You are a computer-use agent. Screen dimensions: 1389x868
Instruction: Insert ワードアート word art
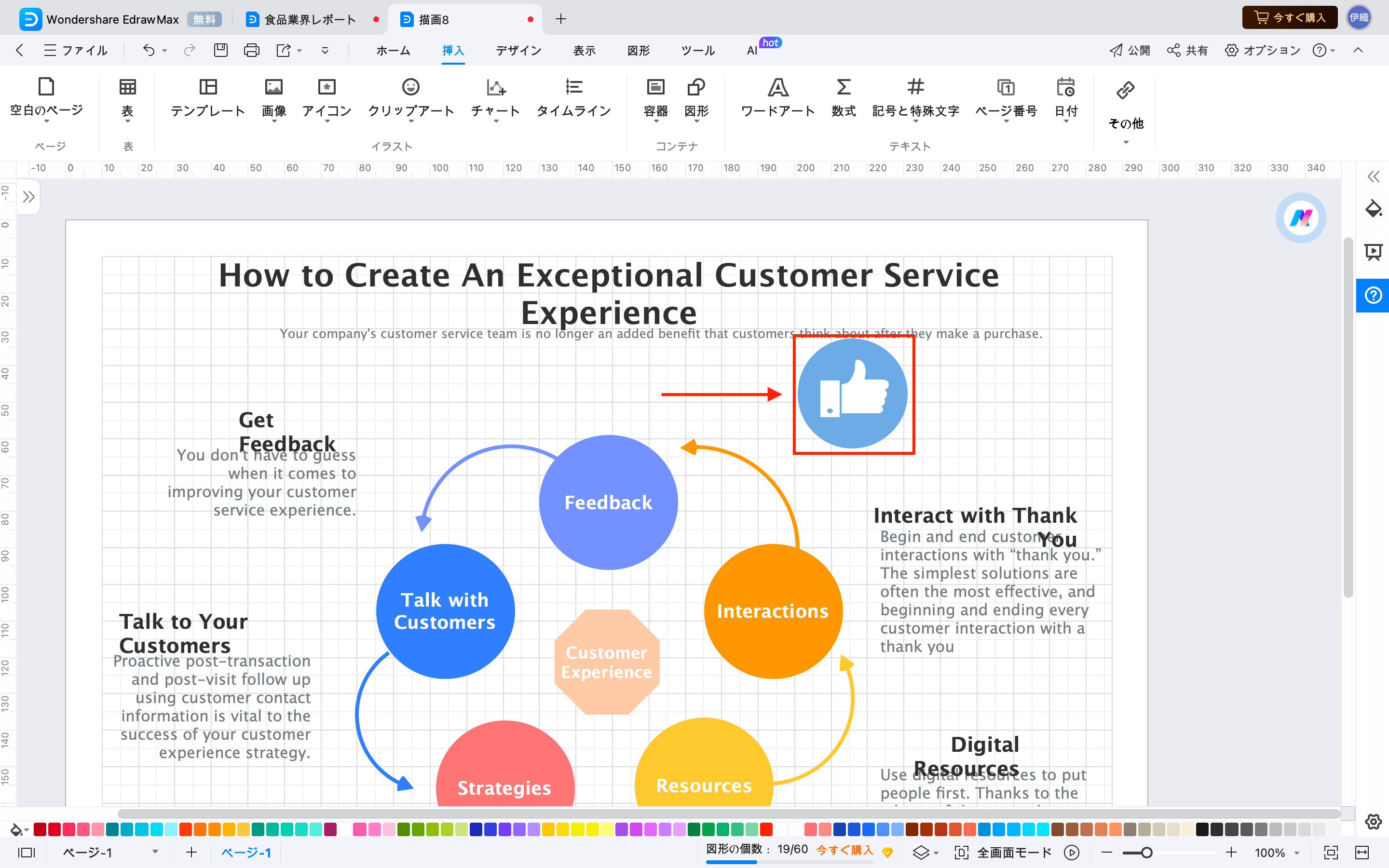pyautogui.click(x=778, y=97)
